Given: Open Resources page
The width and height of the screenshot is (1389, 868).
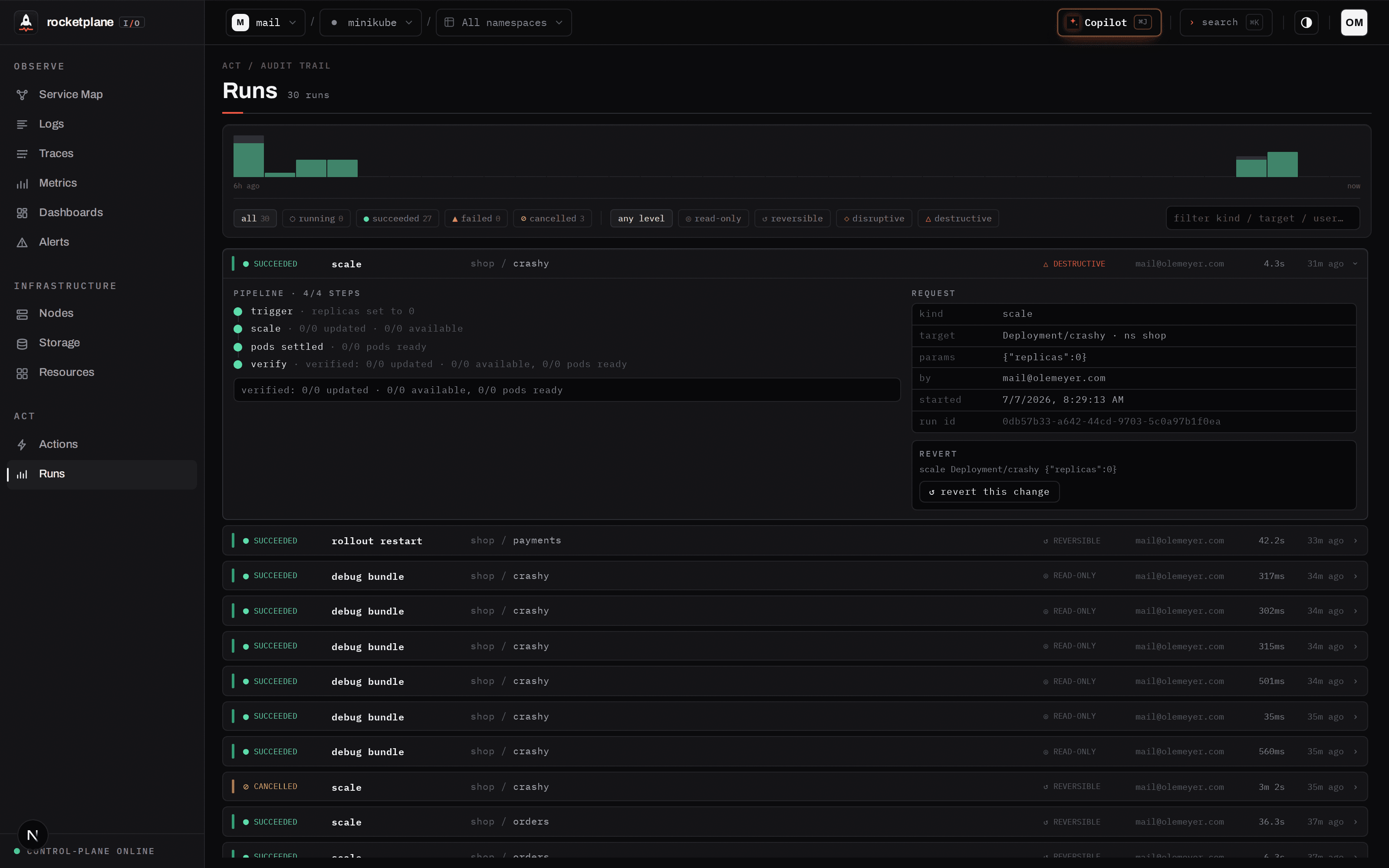Looking at the screenshot, I should (x=102, y=372).
